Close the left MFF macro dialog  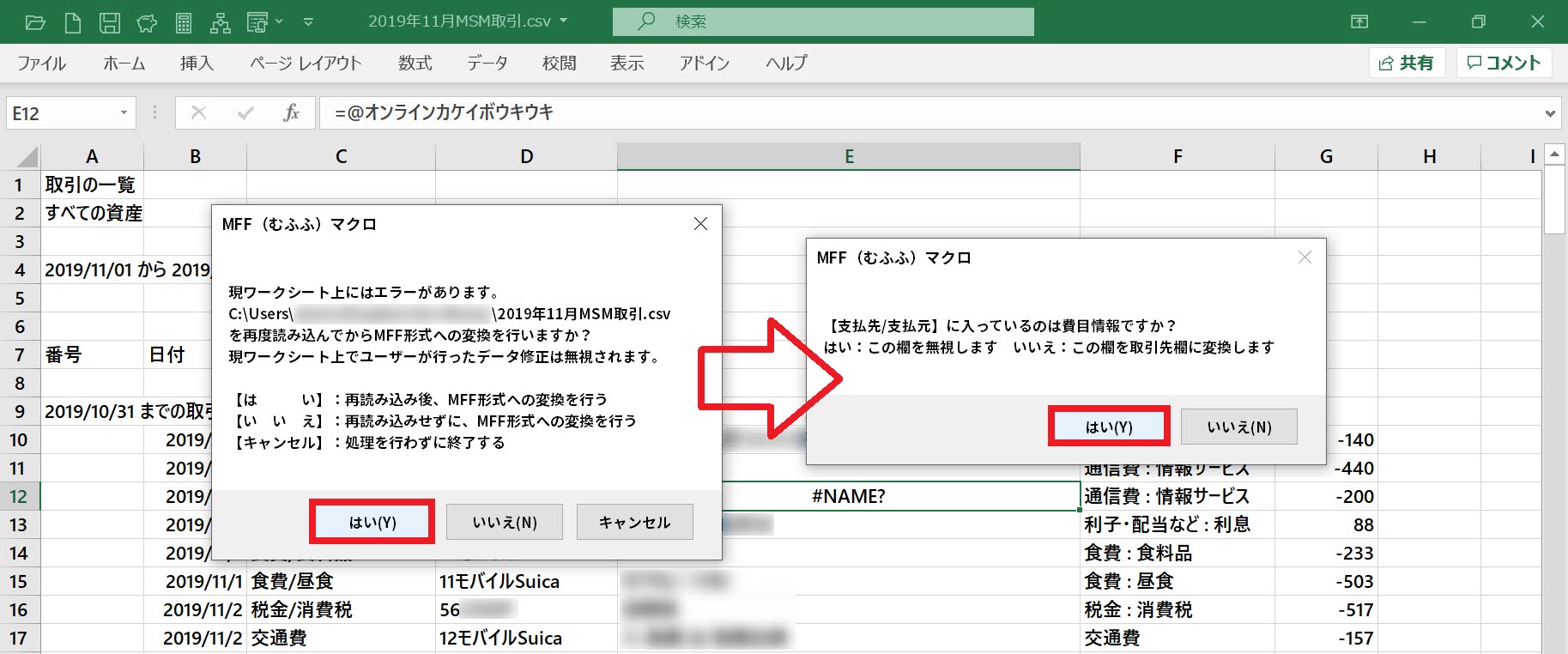click(700, 224)
